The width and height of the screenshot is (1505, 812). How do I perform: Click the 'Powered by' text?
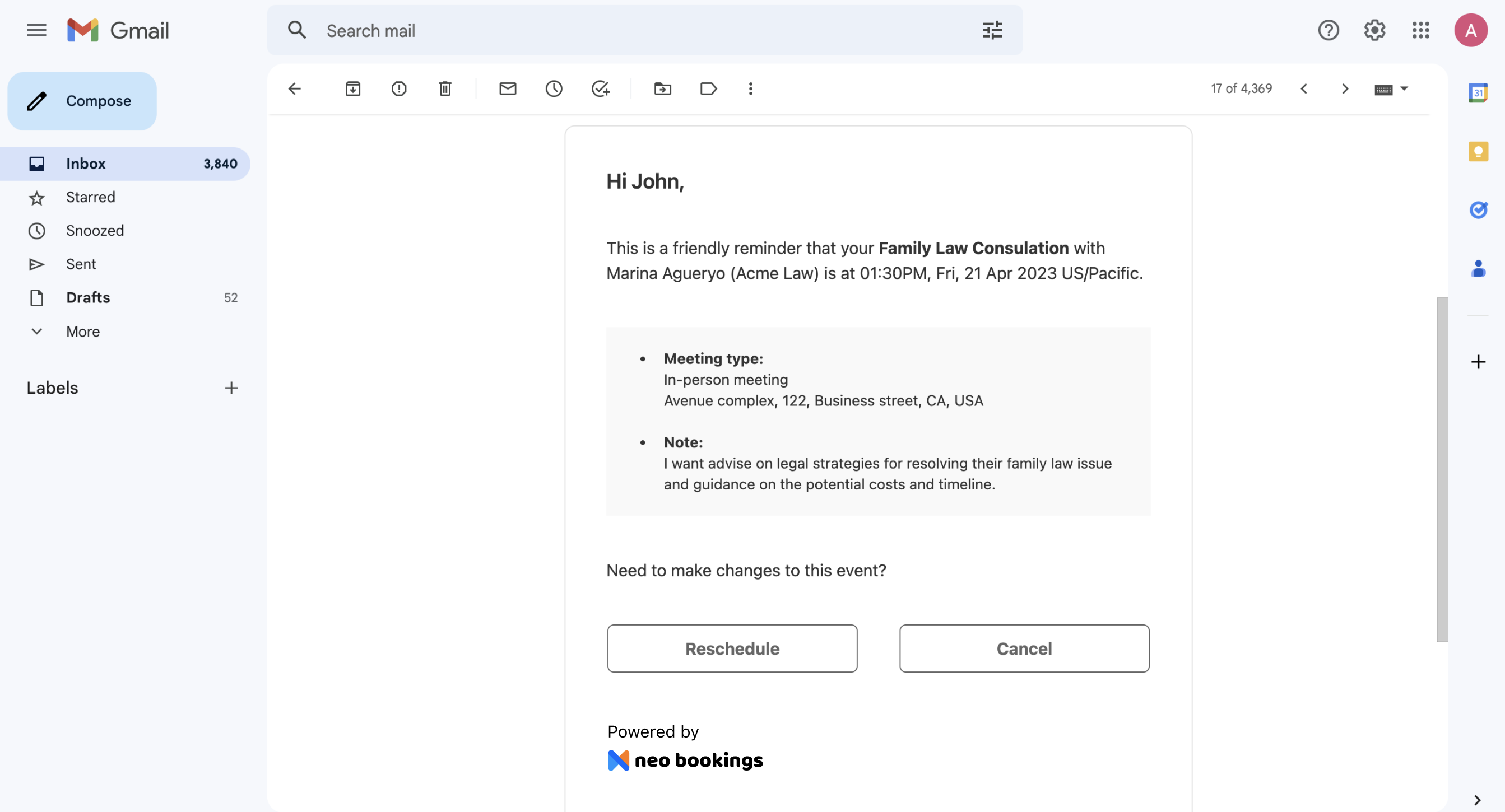pyautogui.click(x=653, y=731)
